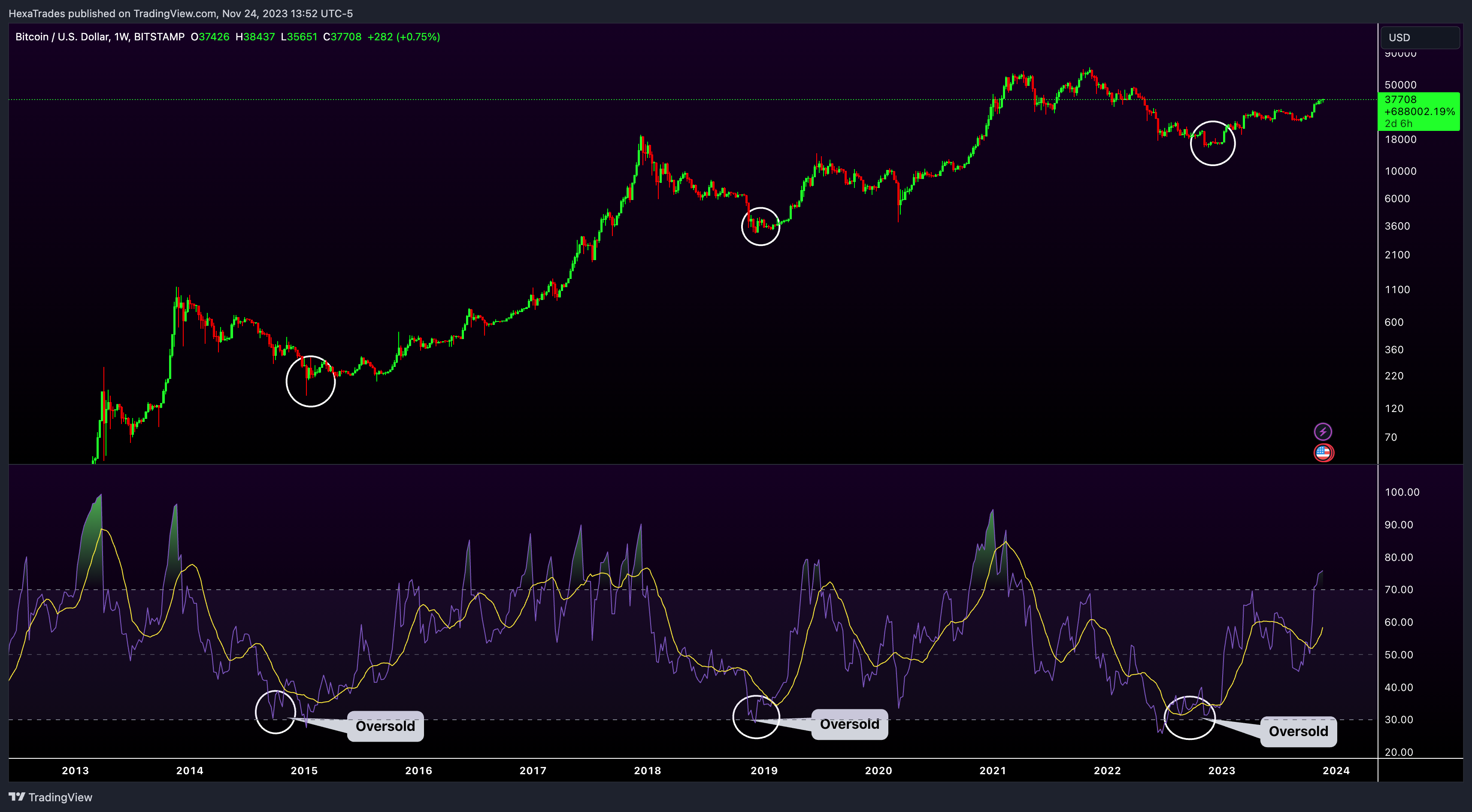Click the RSI 30.00 scale label
The width and height of the screenshot is (1472, 812).
(1398, 719)
